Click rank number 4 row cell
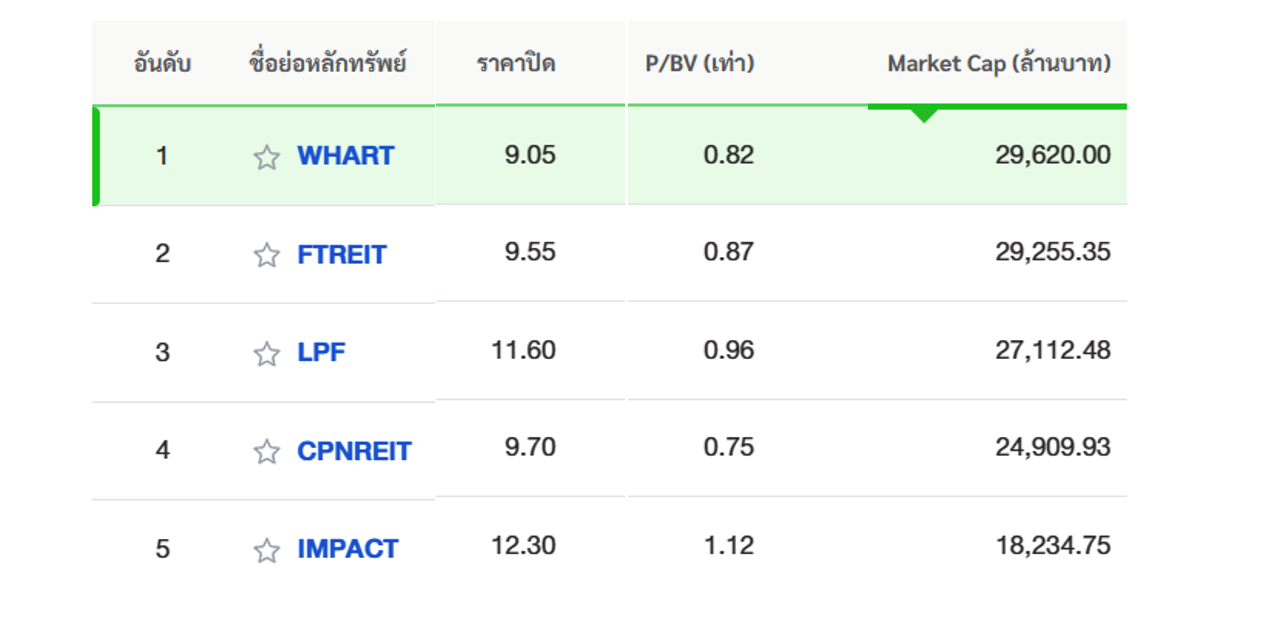 pos(162,450)
